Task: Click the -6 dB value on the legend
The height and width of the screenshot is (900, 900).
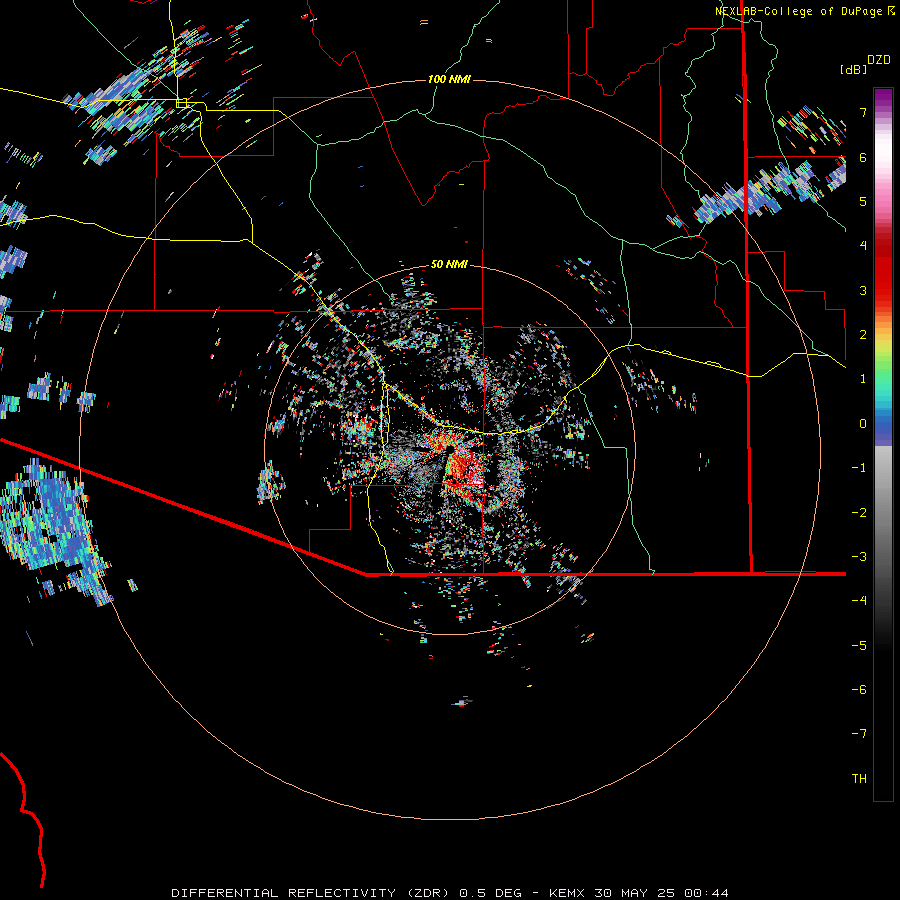Action: coord(859,689)
